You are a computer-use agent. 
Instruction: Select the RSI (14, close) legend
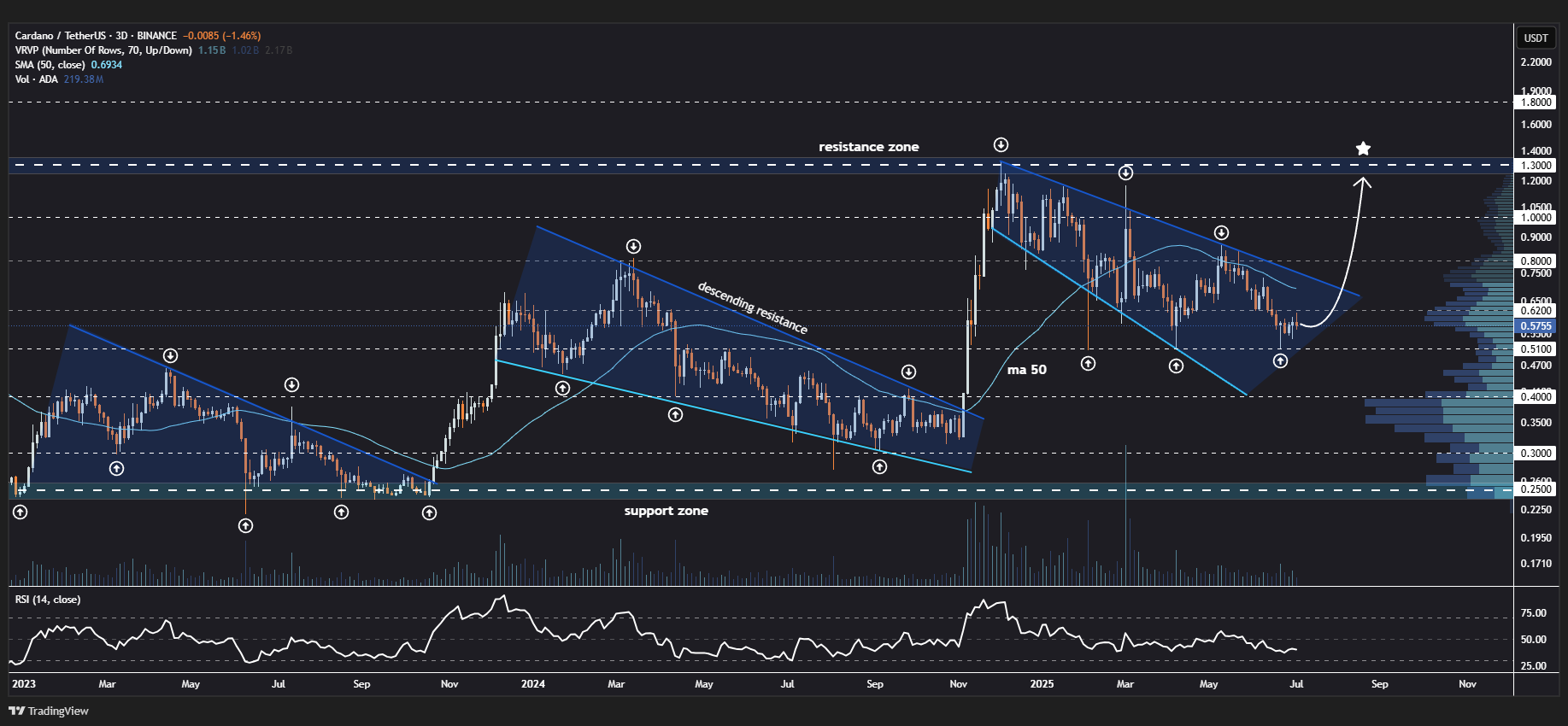(x=48, y=600)
